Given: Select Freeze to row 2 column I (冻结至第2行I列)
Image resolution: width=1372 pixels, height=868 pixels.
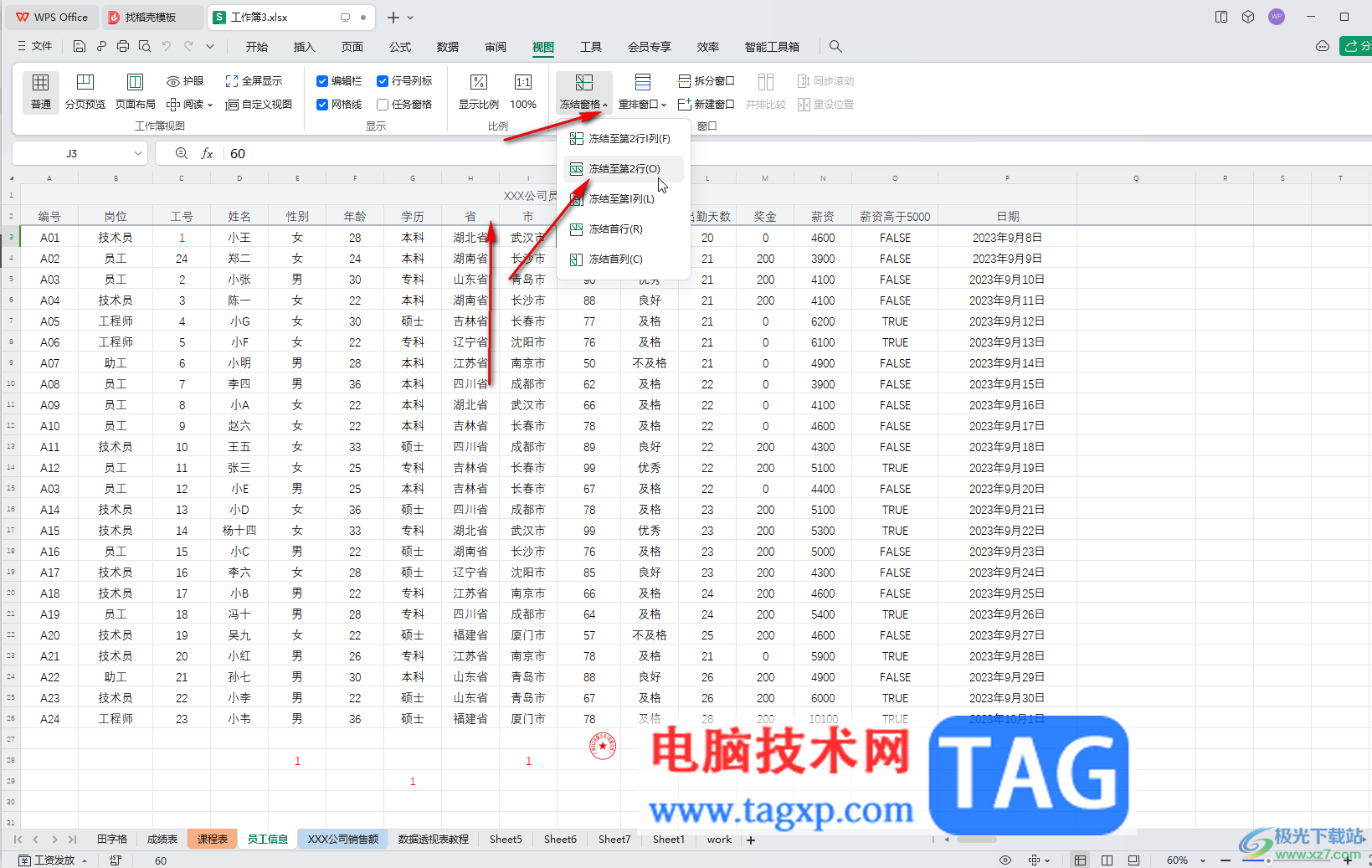Looking at the screenshot, I should coord(624,139).
